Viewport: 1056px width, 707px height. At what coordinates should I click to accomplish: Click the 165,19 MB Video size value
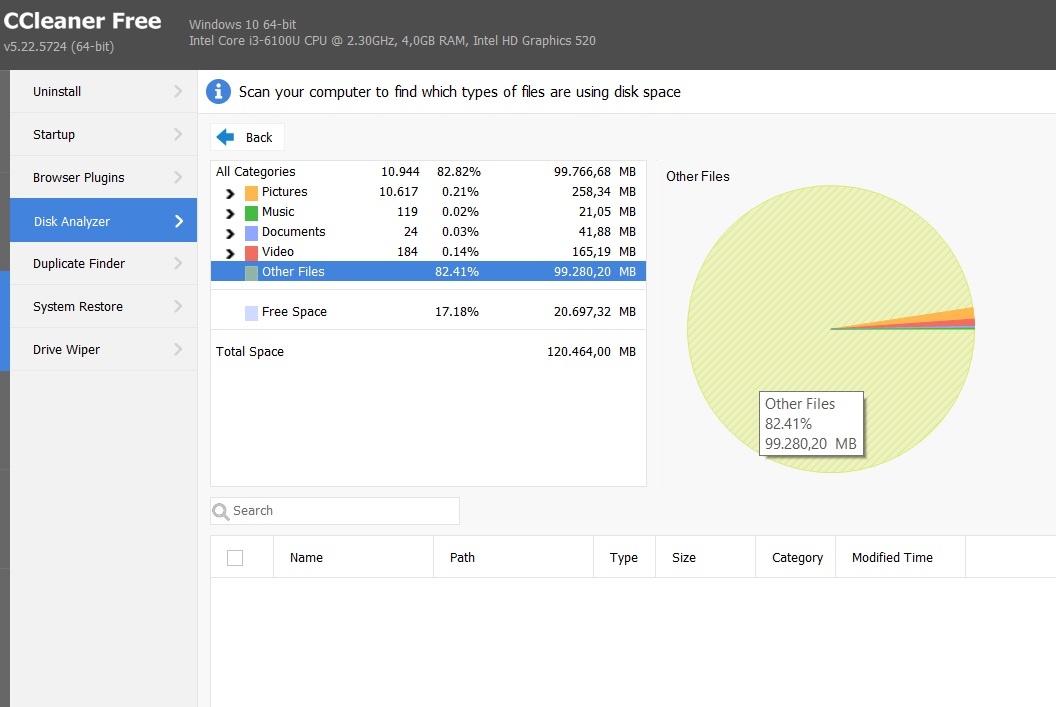click(603, 251)
